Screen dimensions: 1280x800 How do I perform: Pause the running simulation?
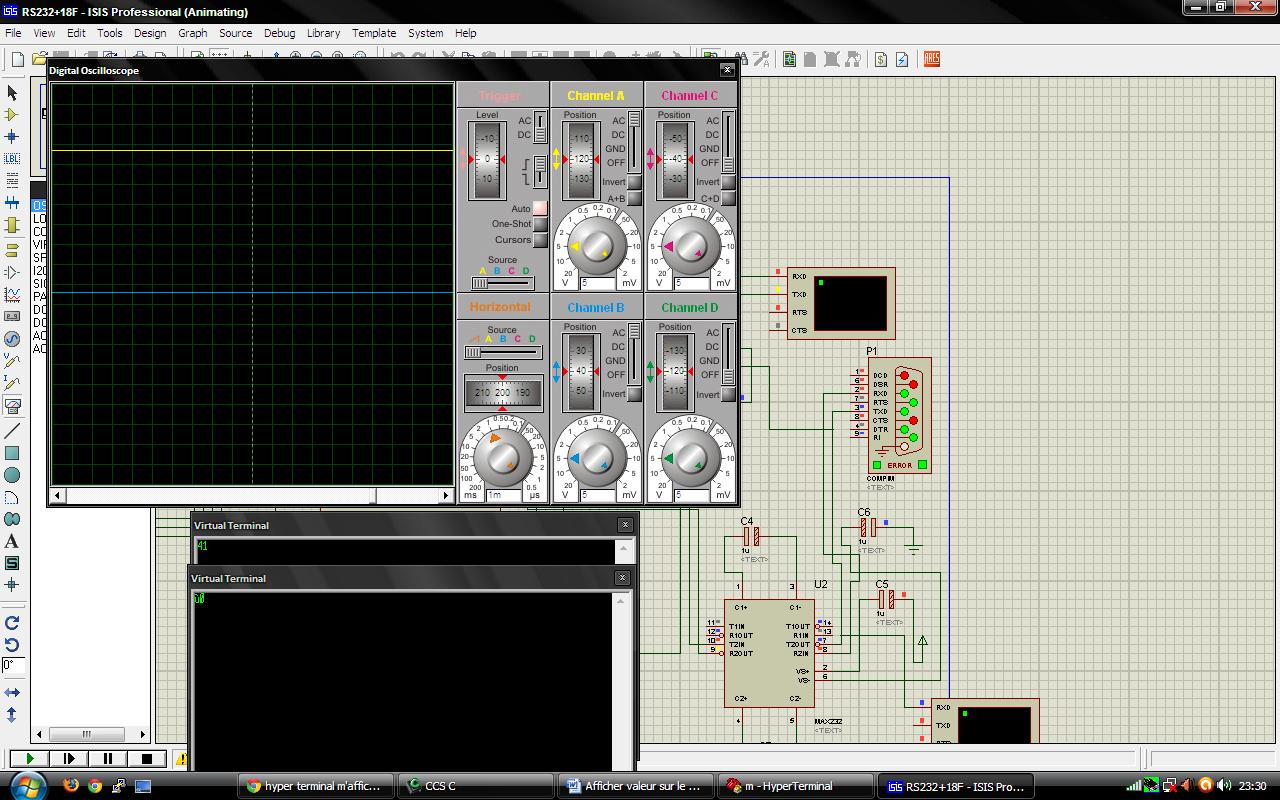click(108, 759)
